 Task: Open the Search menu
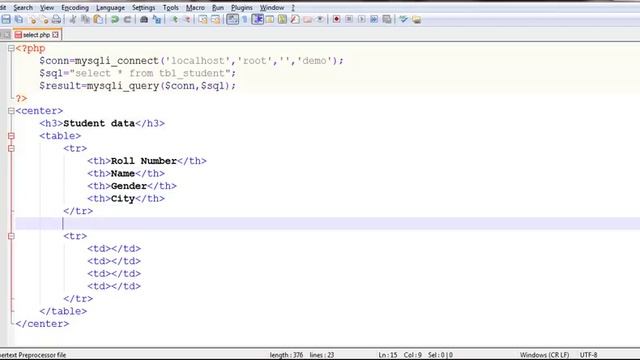pos(23,7)
